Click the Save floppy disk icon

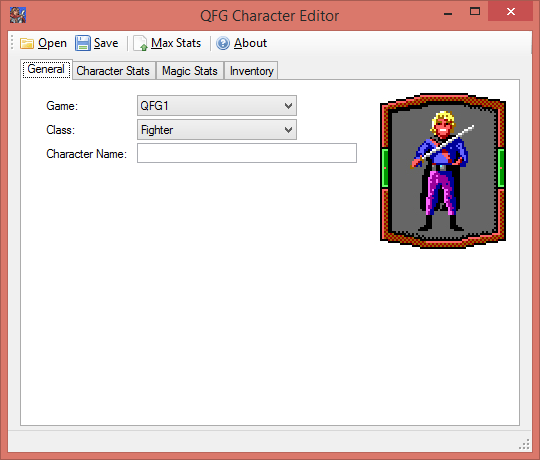(x=83, y=43)
